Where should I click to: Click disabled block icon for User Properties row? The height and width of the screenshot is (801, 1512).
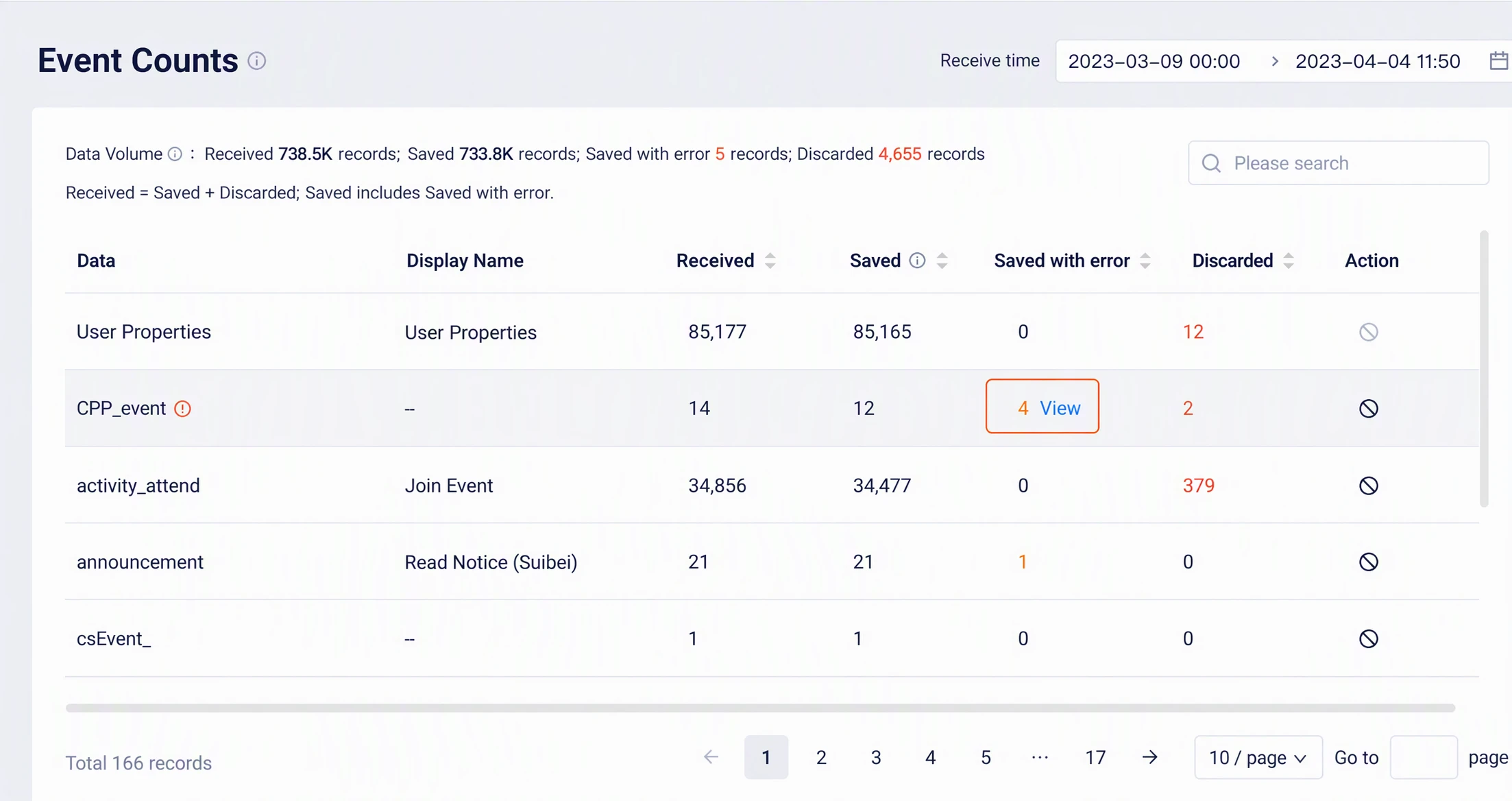(x=1368, y=332)
